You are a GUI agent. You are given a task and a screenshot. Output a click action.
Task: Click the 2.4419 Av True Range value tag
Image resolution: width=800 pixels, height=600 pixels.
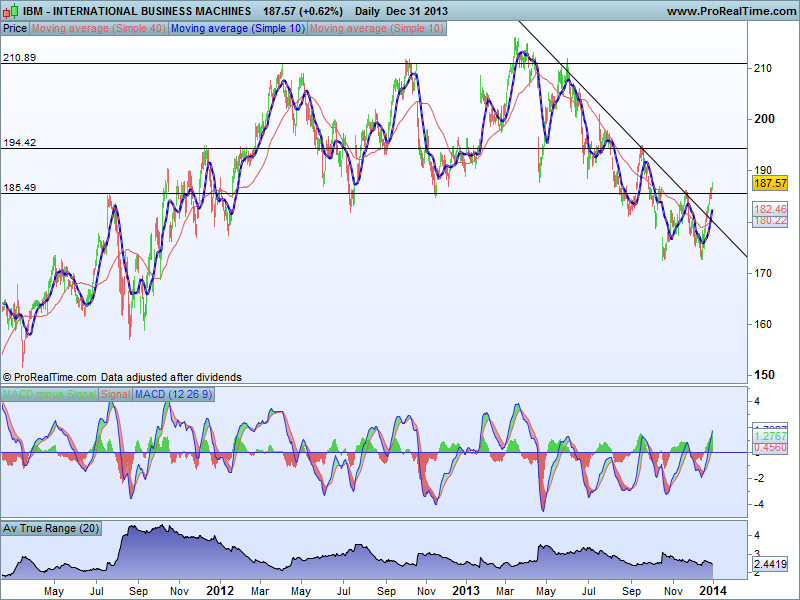[x=770, y=564]
